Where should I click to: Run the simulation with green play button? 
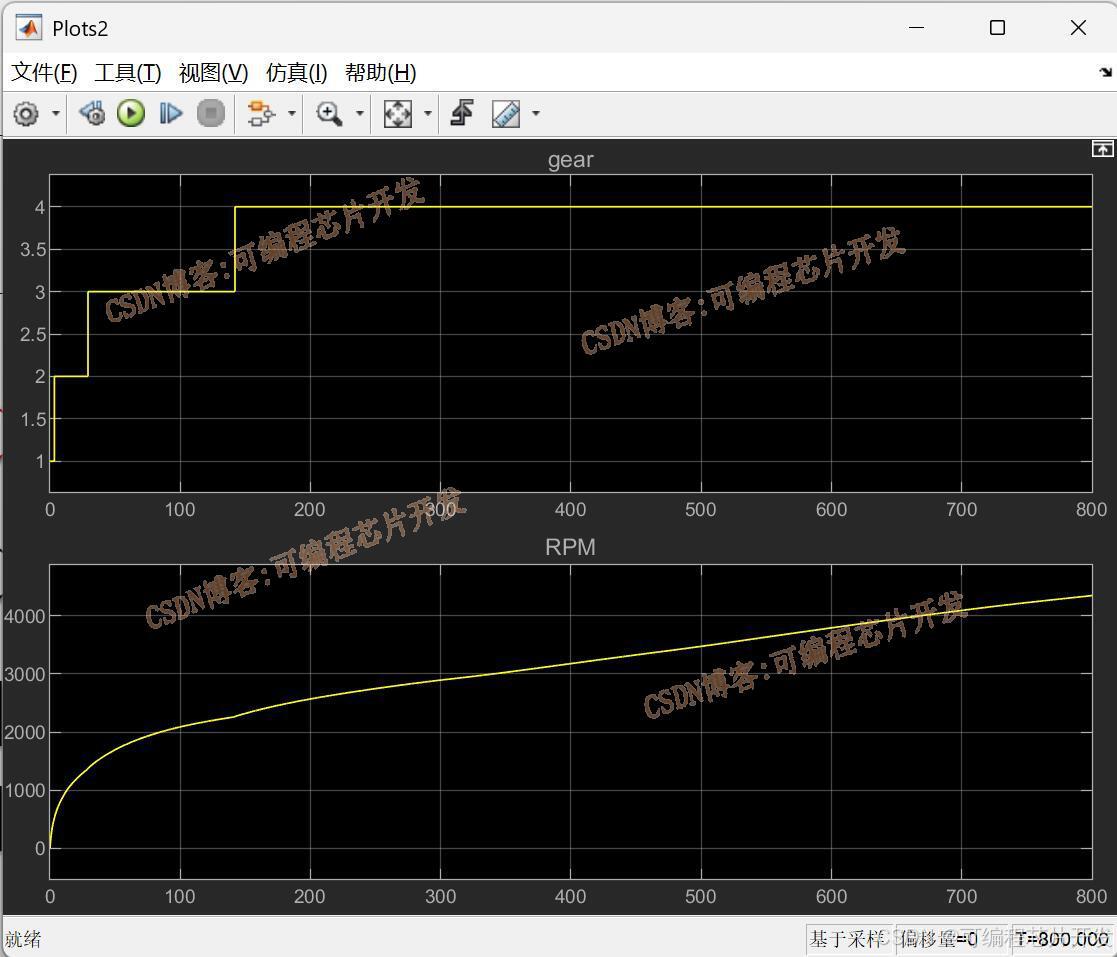131,113
